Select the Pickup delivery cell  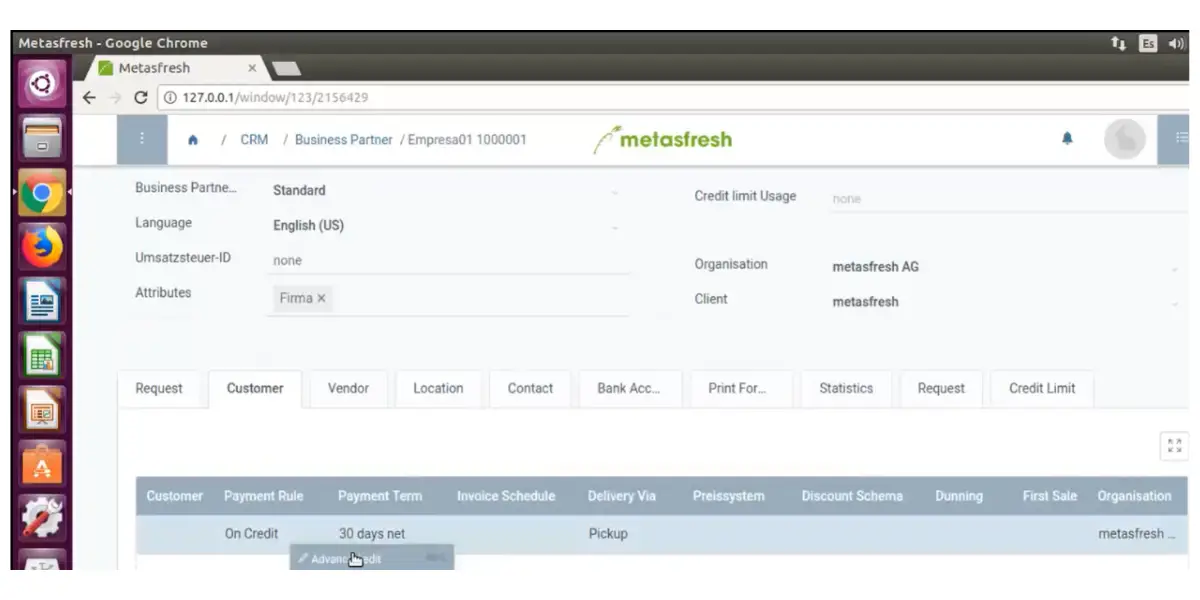(608, 534)
